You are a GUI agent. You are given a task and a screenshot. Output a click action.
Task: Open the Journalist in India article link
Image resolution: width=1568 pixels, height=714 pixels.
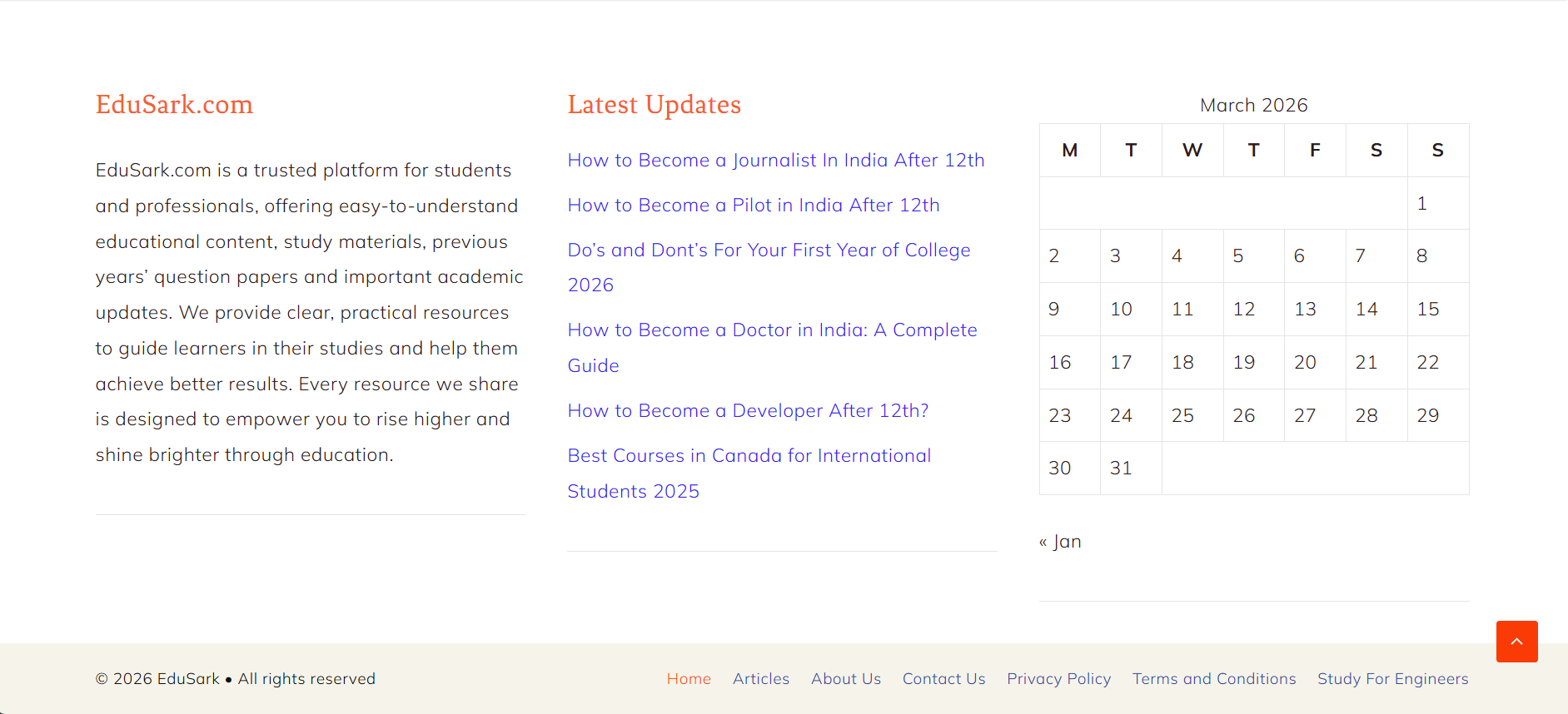775,160
